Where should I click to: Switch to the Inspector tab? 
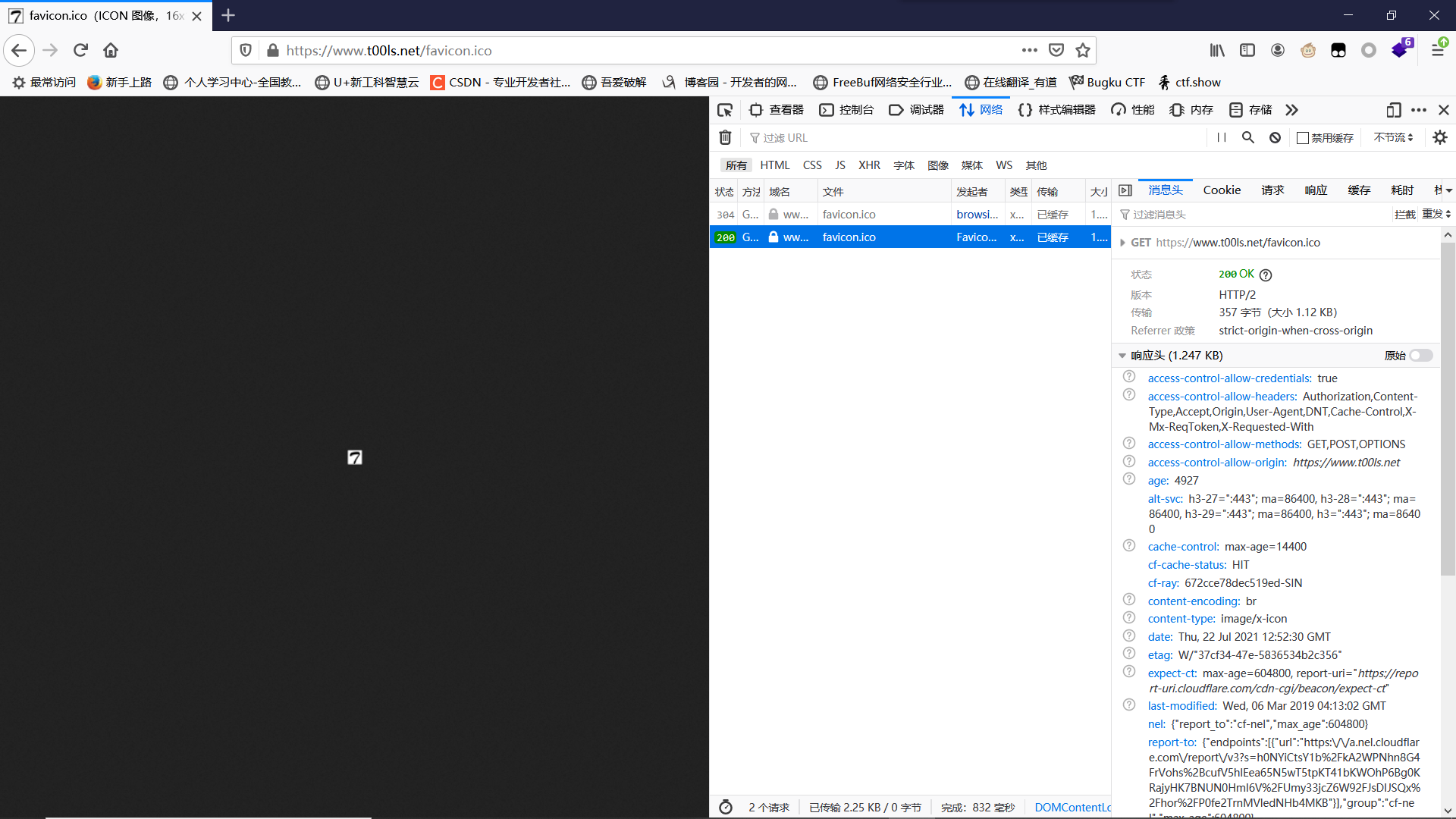777,110
